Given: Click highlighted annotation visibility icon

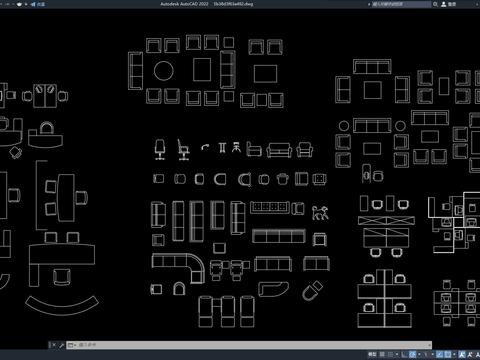Looking at the screenshot, I should (462, 354).
